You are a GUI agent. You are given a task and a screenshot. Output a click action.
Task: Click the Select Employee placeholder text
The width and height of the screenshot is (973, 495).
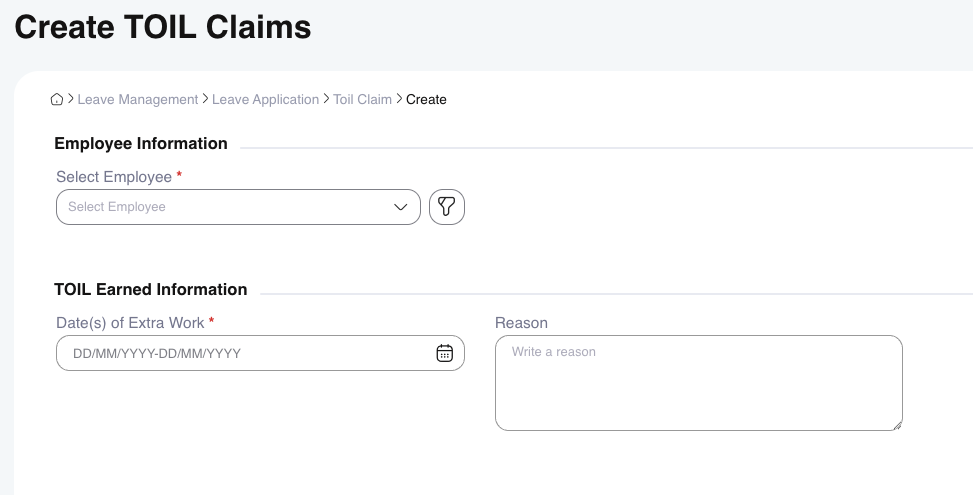click(x=117, y=207)
